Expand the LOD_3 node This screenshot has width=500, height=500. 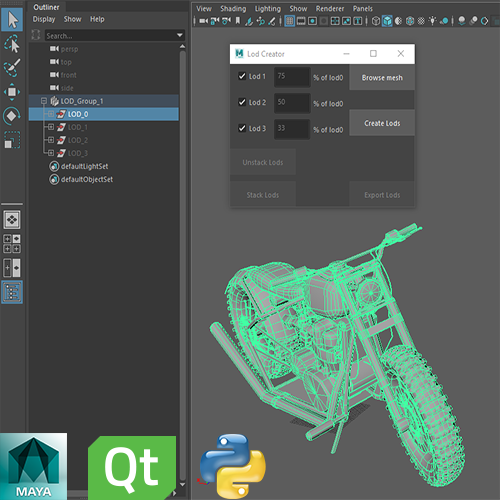[51, 153]
